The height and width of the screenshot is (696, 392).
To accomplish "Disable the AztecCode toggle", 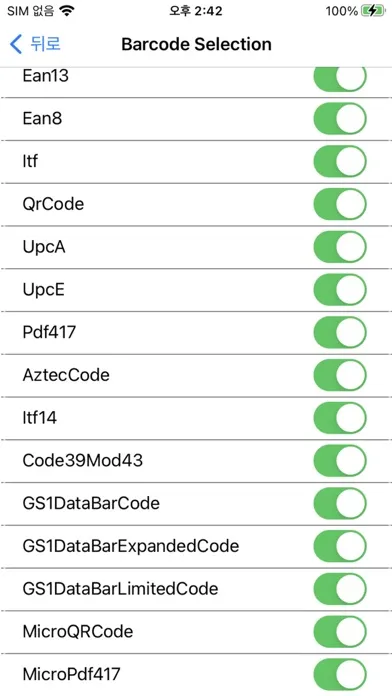I will point(340,375).
